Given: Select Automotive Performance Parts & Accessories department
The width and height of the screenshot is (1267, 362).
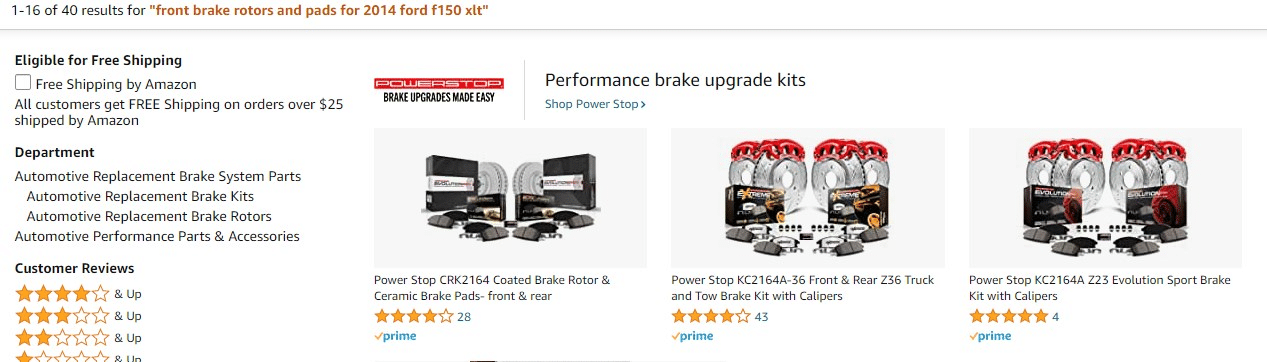Looking at the screenshot, I should [x=157, y=236].
